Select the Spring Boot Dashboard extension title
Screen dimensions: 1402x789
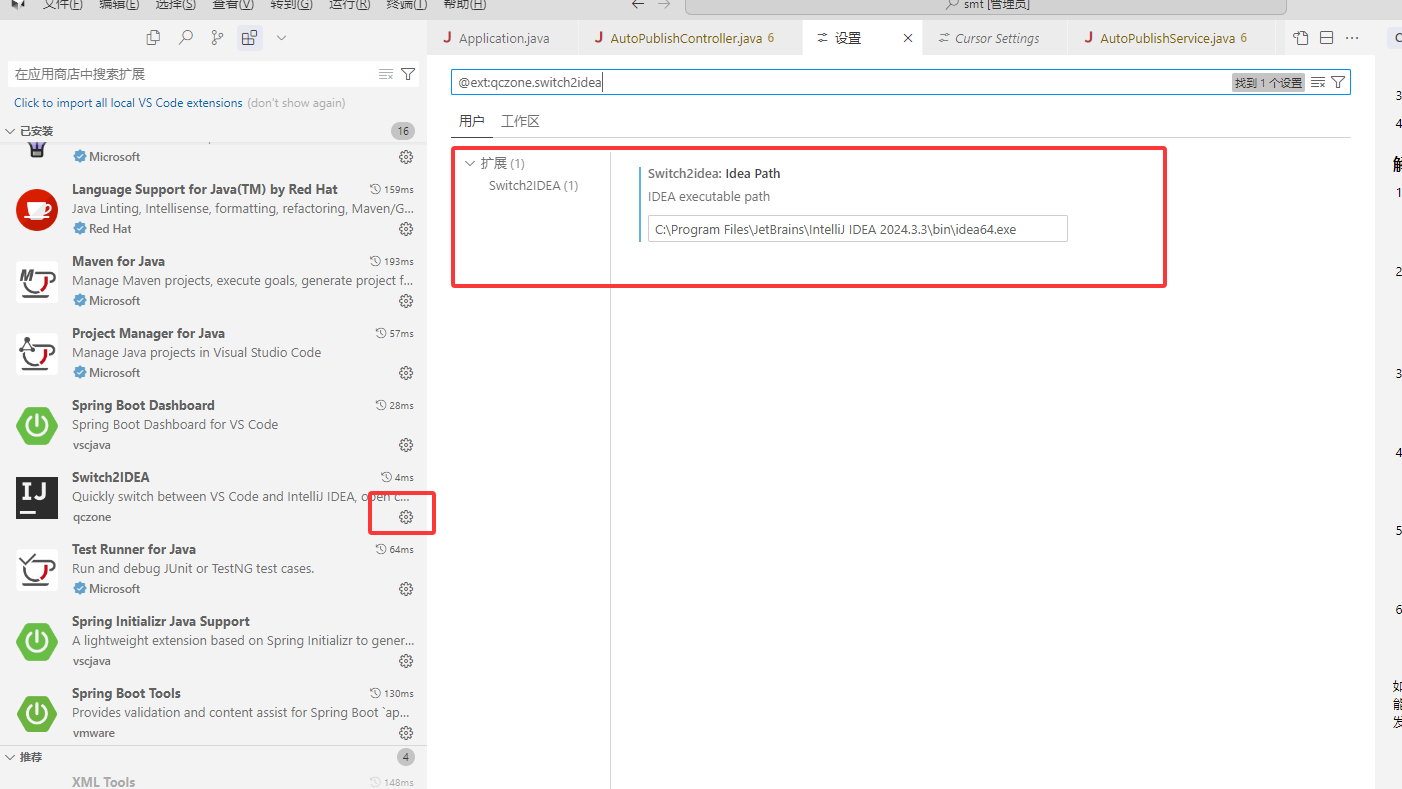pyautogui.click(x=143, y=405)
